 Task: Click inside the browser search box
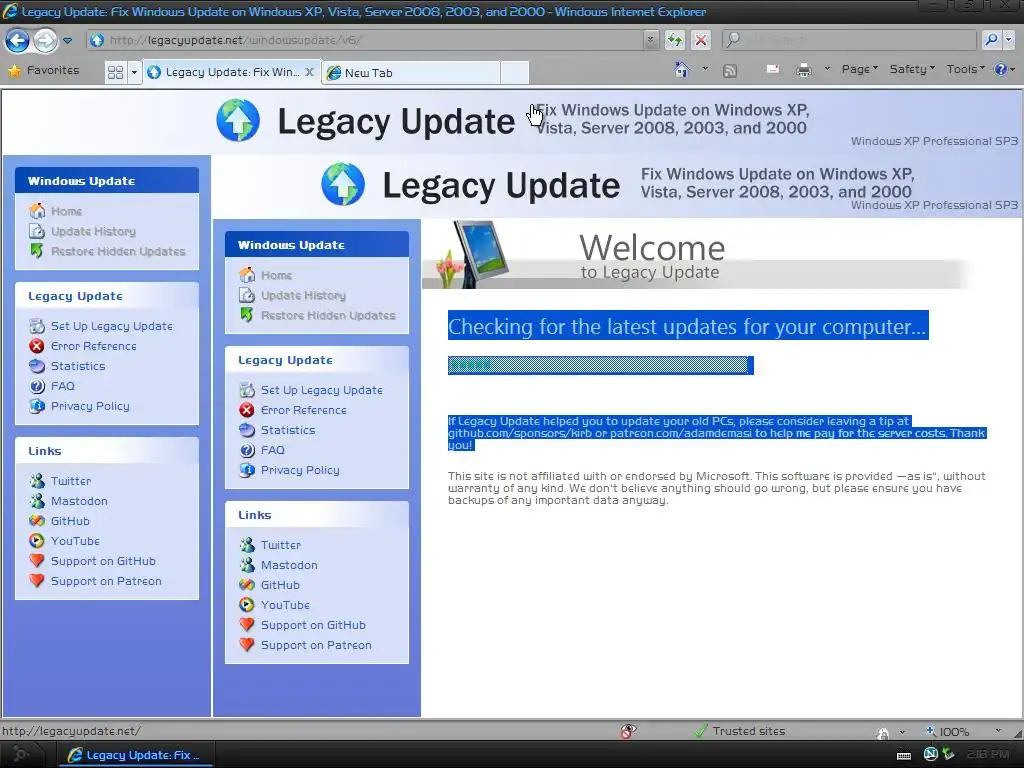tap(850, 40)
